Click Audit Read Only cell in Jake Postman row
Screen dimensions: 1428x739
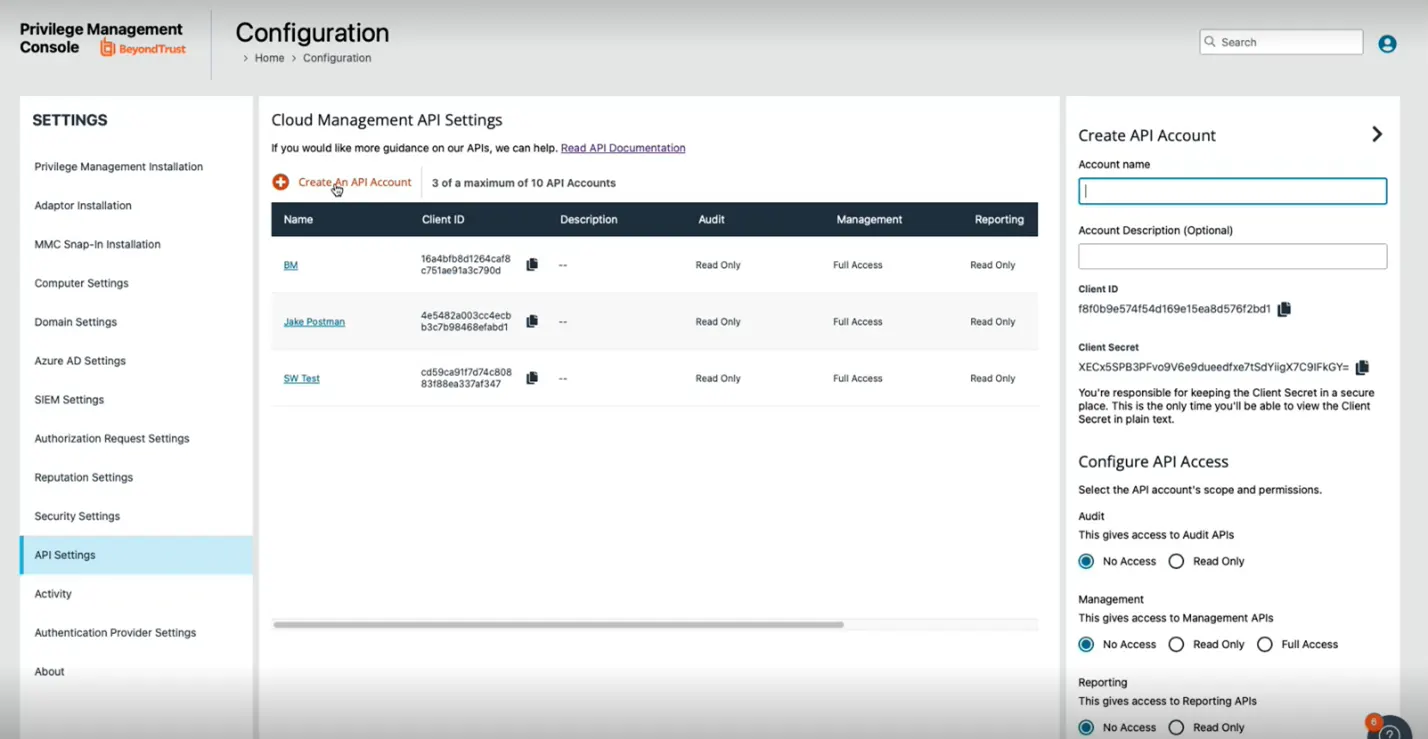click(x=718, y=322)
